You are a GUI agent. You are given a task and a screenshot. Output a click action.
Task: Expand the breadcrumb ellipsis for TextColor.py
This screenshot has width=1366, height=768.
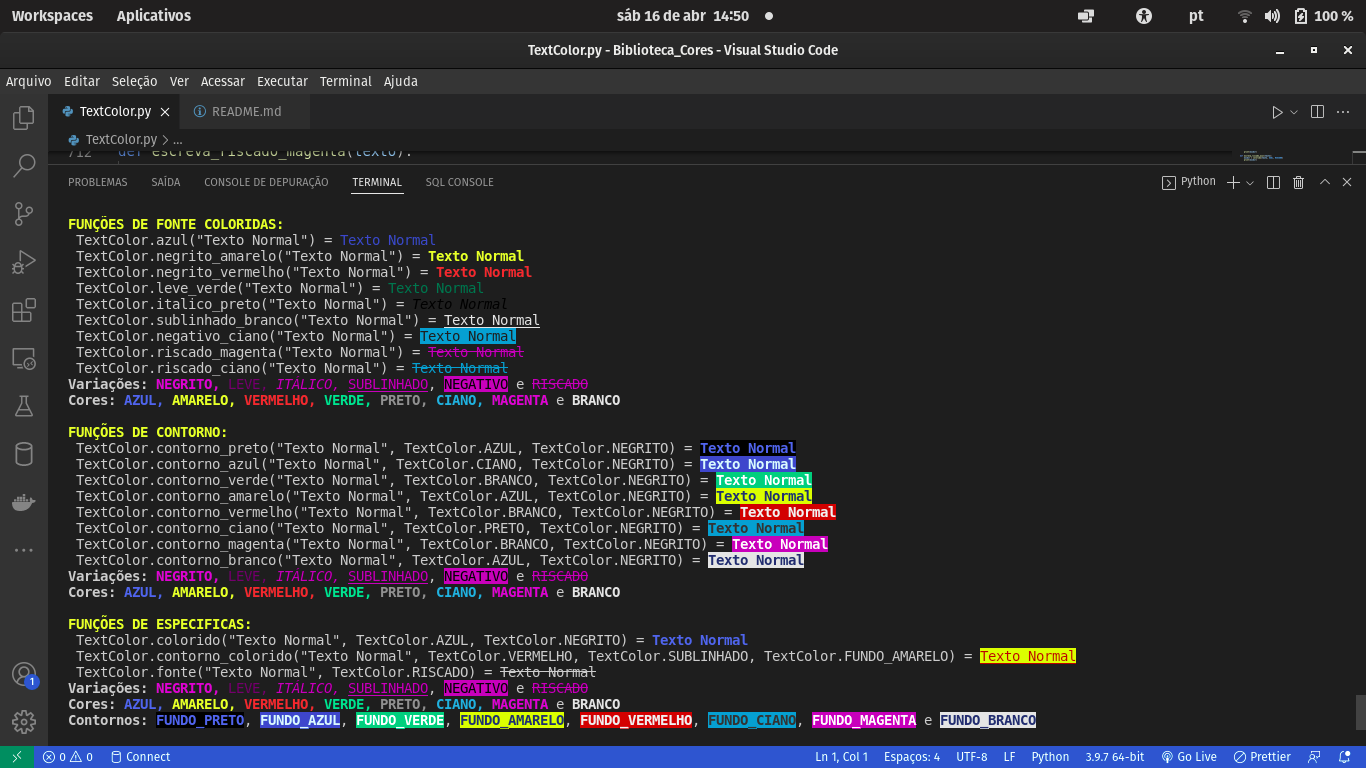coord(177,140)
